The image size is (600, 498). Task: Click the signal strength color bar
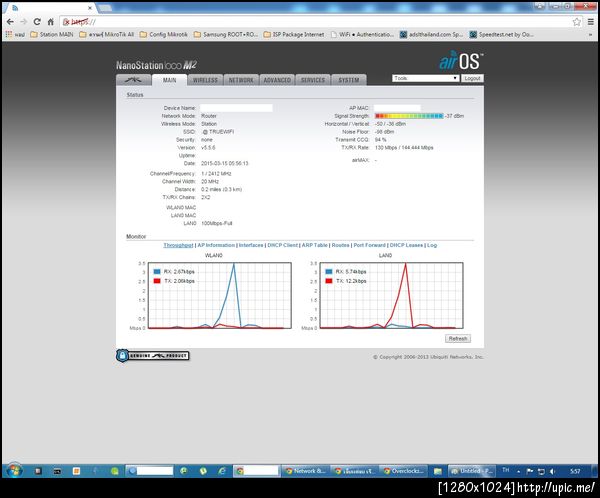click(x=409, y=116)
